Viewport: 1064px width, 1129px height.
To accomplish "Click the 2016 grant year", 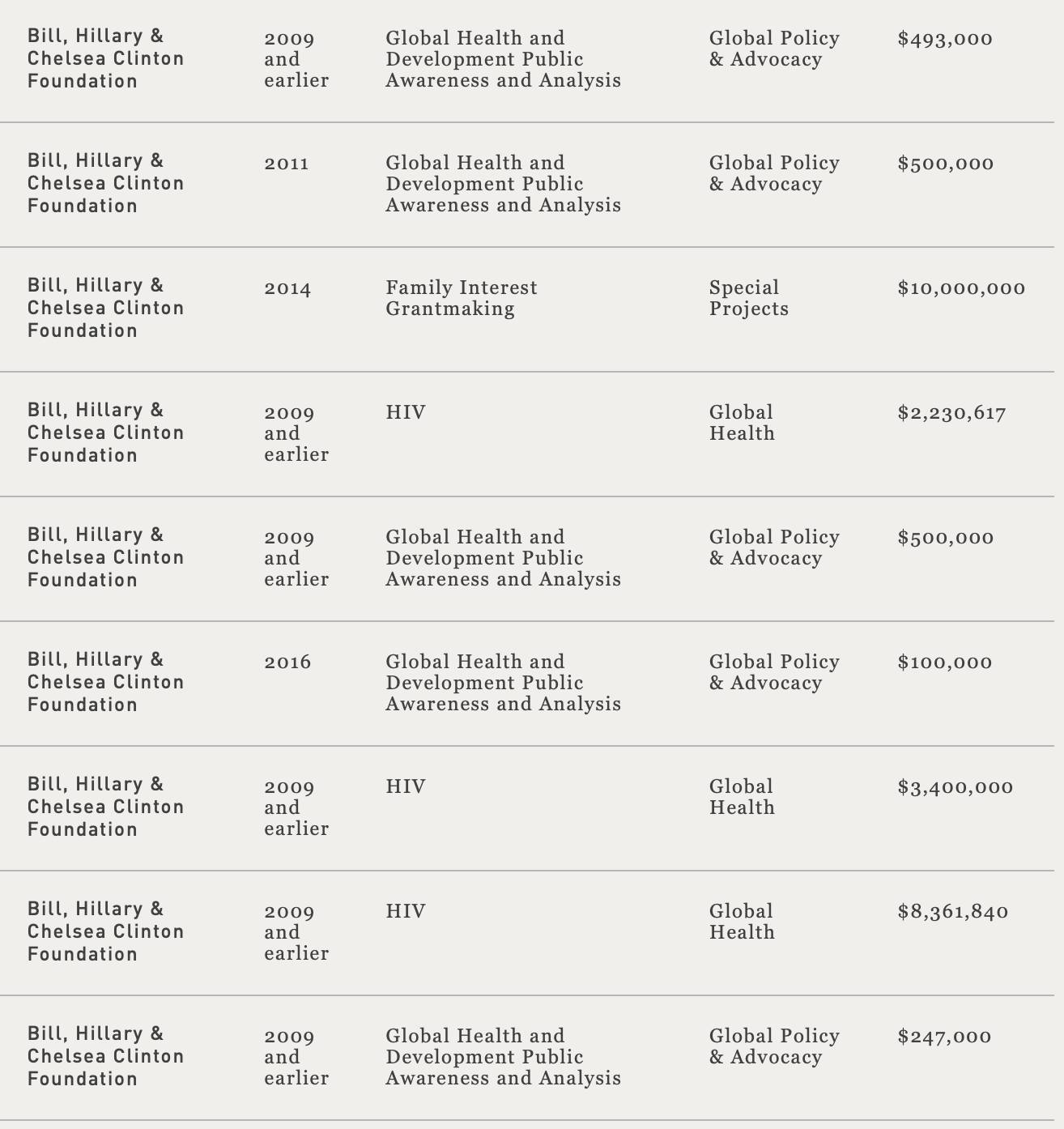I will click(287, 662).
